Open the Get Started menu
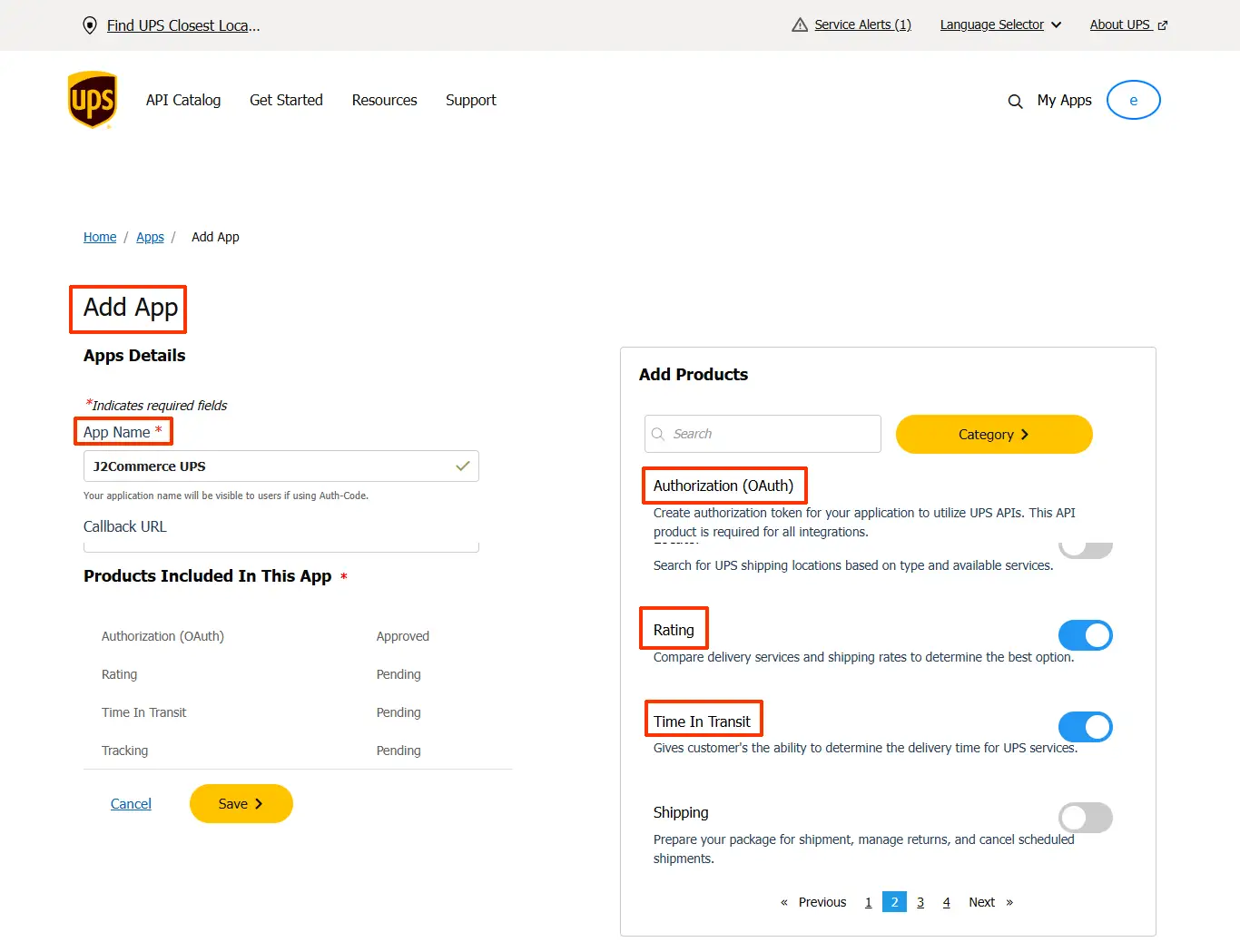This screenshot has width=1240, height=952. [x=286, y=100]
